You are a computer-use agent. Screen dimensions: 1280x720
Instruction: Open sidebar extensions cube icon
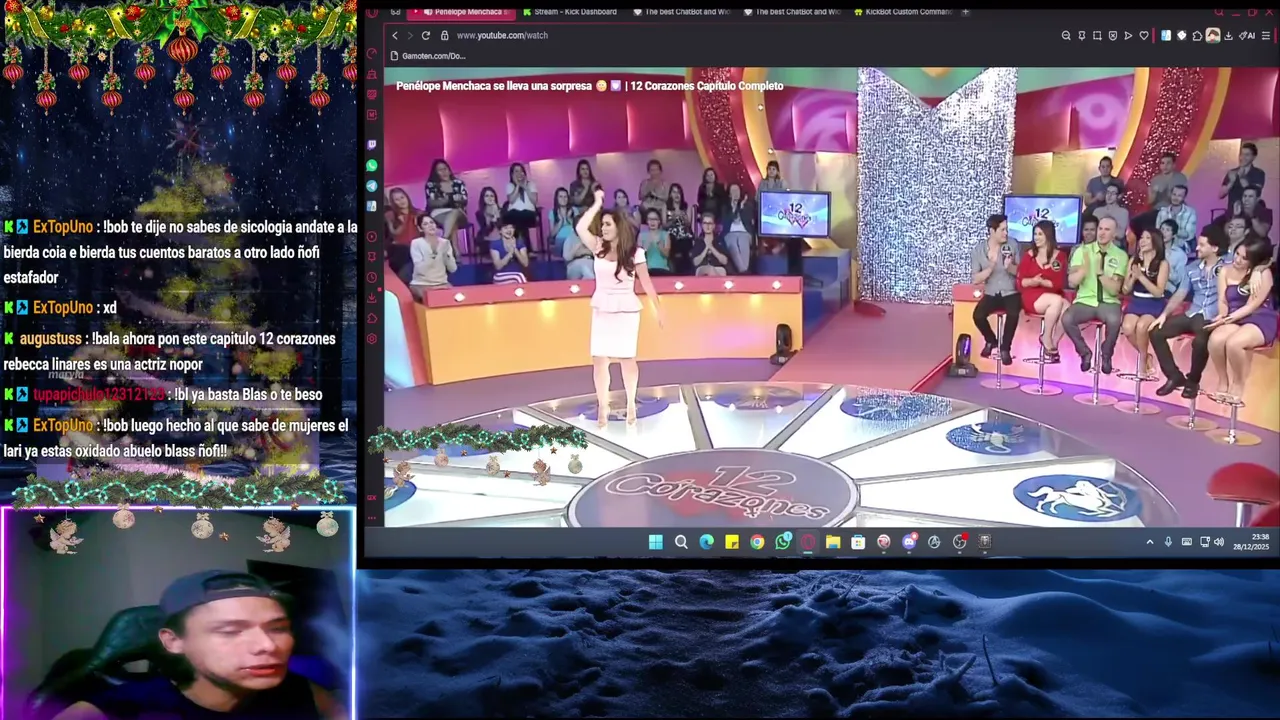372,318
